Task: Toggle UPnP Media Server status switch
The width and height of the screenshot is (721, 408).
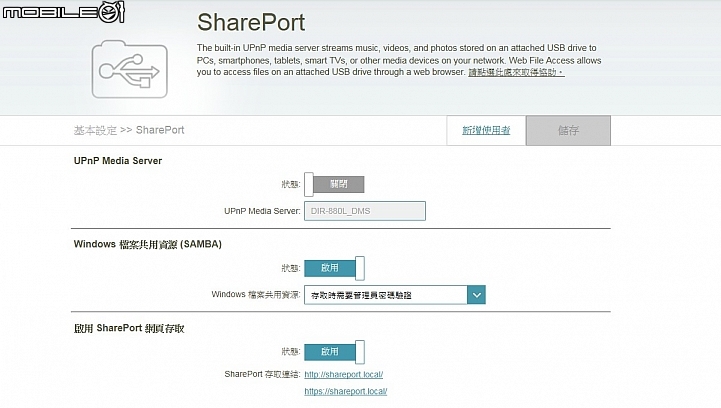Action: point(334,184)
